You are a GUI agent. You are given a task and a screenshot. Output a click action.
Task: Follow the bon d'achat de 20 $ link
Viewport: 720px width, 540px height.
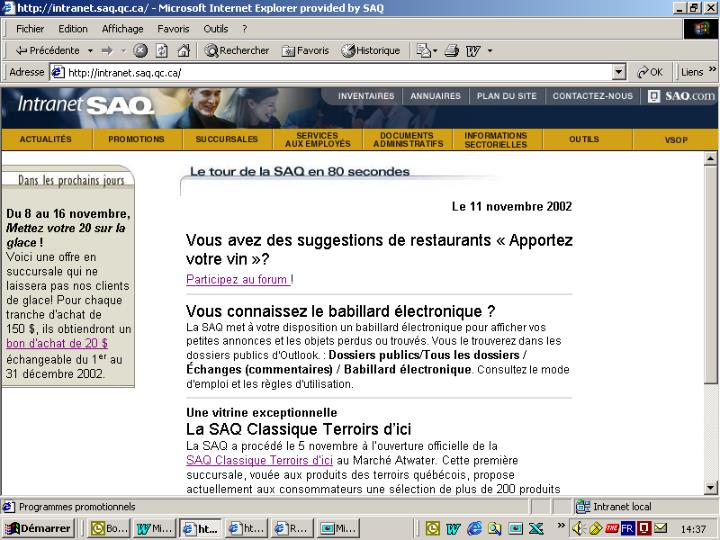57,343
